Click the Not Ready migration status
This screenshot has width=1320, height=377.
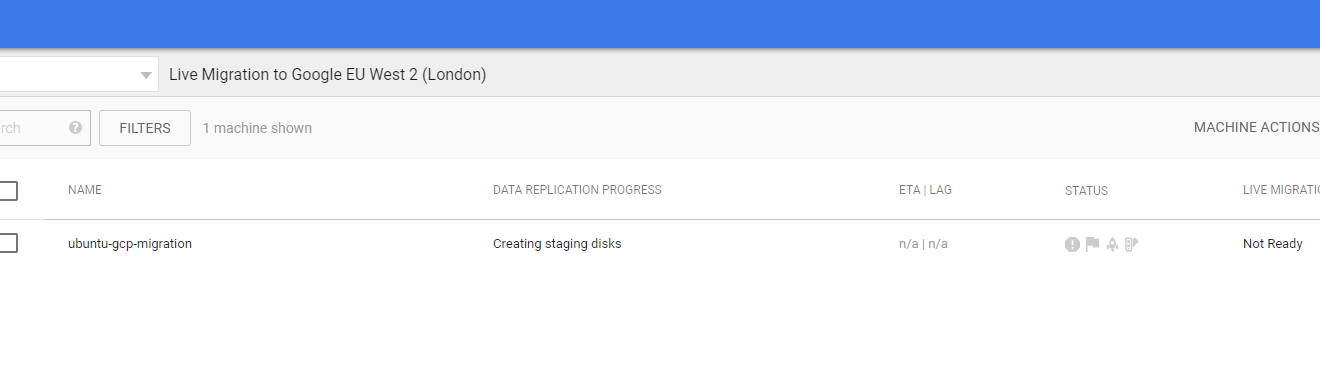(x=1273, y=244)
